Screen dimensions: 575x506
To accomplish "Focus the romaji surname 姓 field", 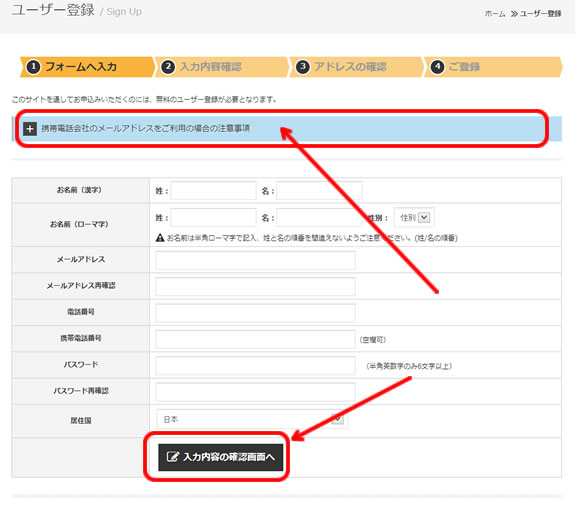I will tap(213, 217).
